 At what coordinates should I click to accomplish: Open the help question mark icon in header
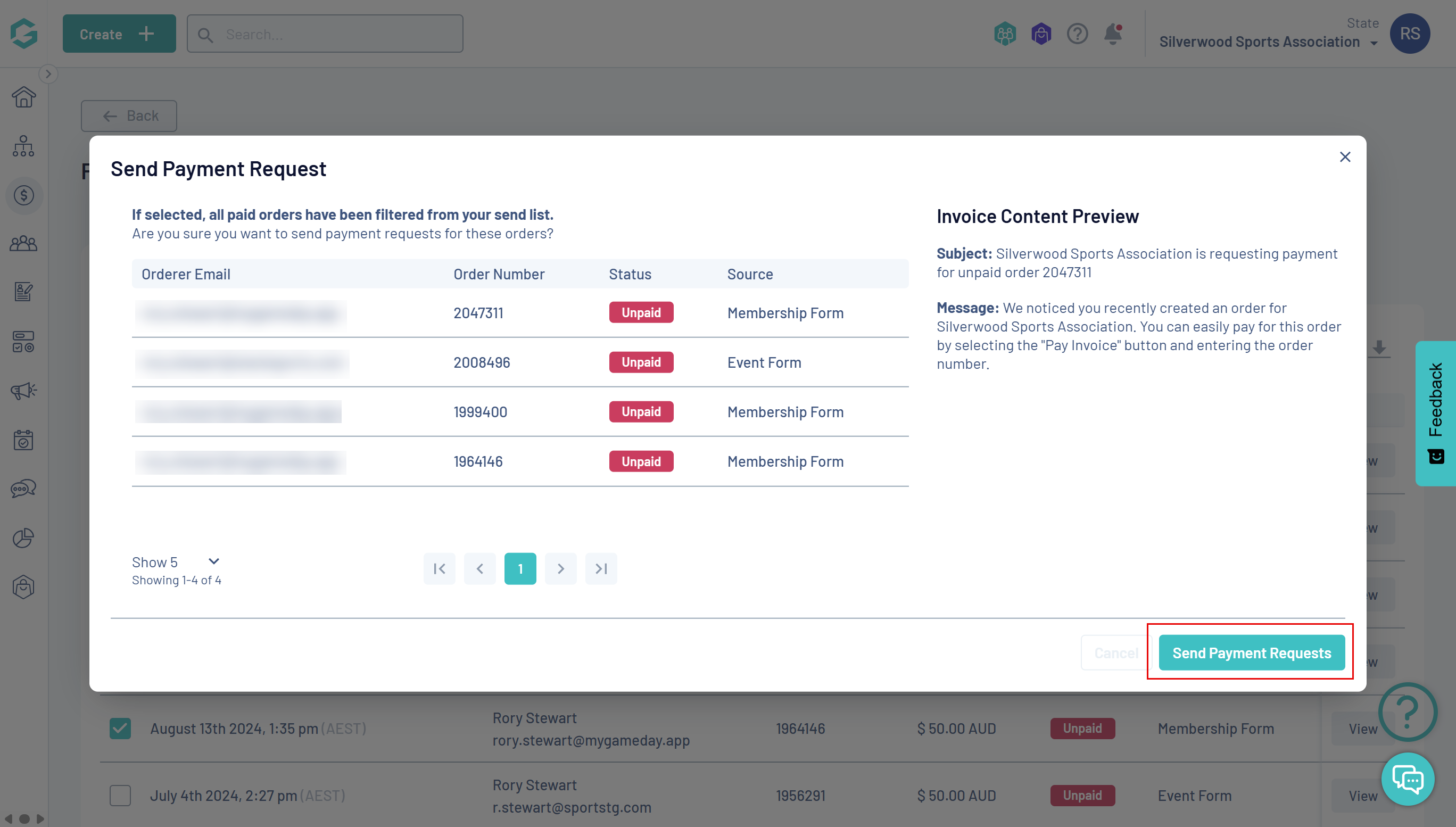[1077, 34]
